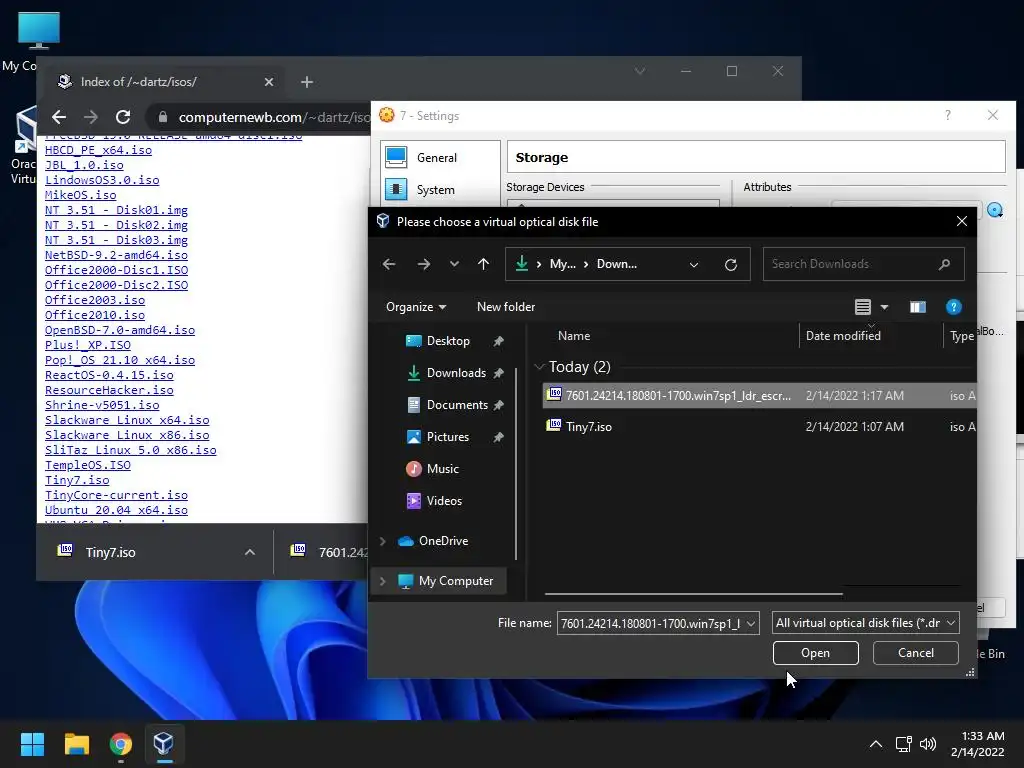Screen dimensions: 1024x768
Task: Toggle the preview pane
Action: (918, 307)
